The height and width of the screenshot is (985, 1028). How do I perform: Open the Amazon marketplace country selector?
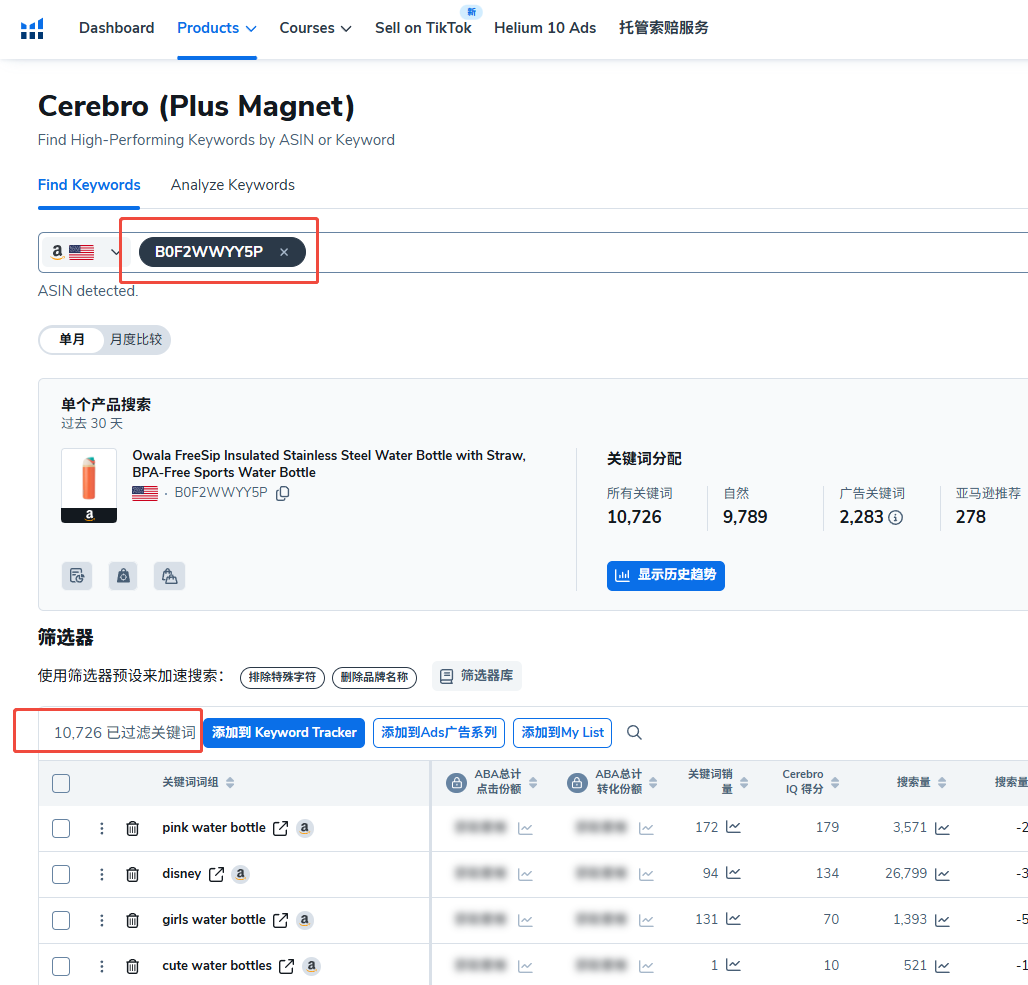(x=84, y=252)
